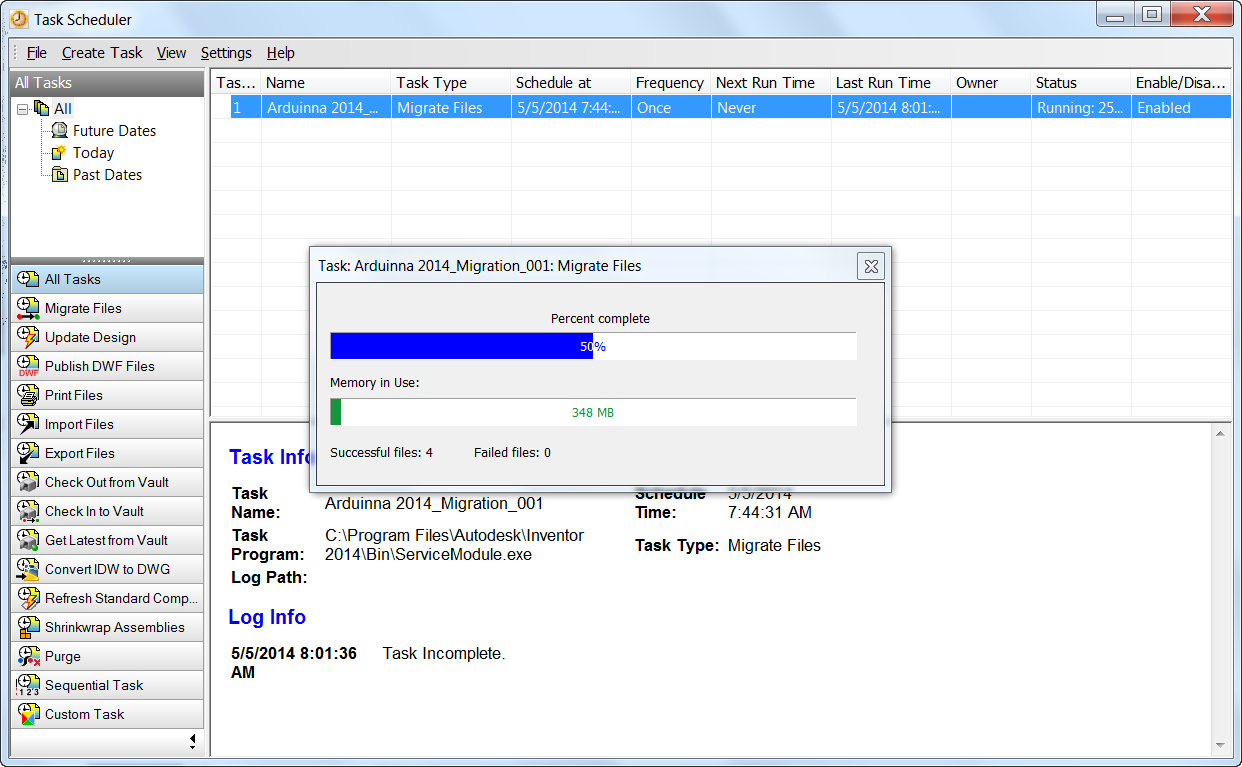Close the Migrate Files progress dialog
Screen dimensions: 1242x767
tap(871, 266)
